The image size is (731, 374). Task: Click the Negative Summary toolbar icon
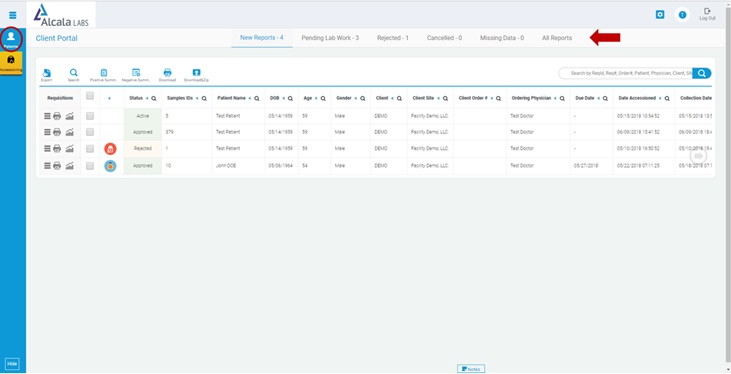click(136, 75)
